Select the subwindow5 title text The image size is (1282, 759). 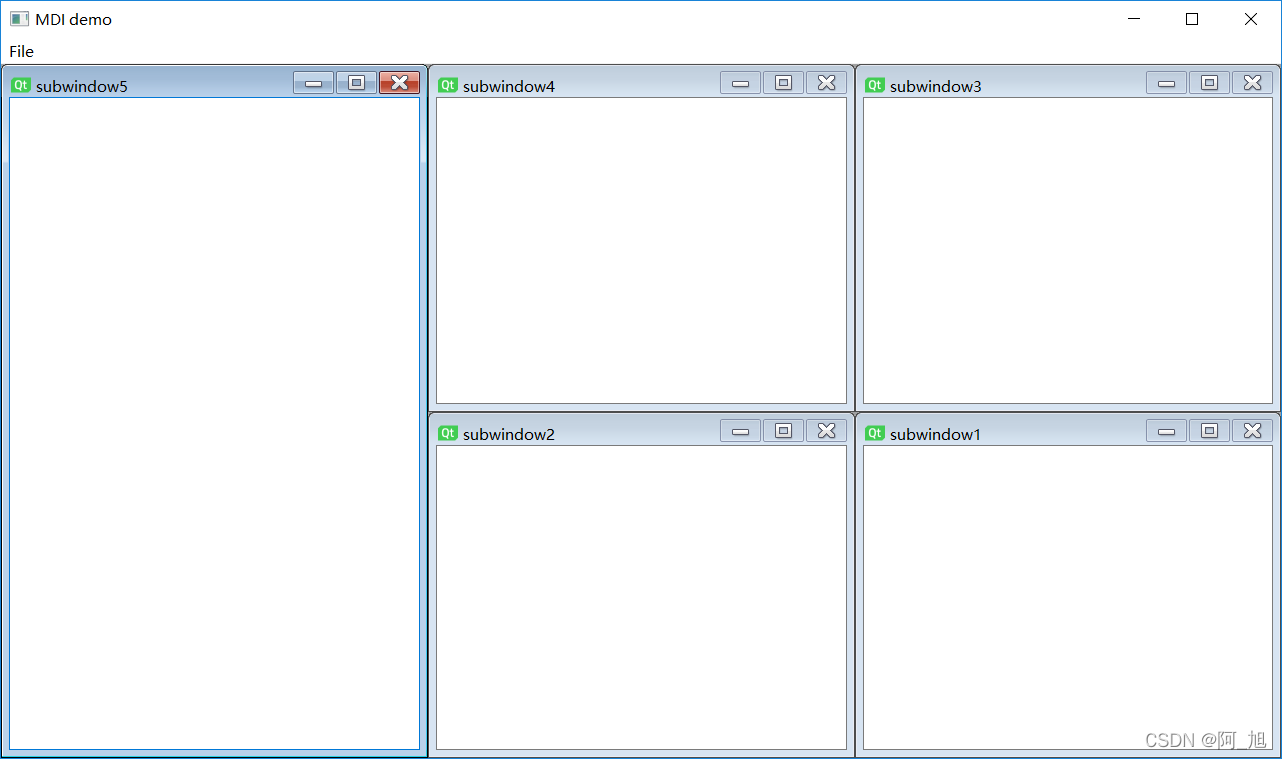pos(82,86)
